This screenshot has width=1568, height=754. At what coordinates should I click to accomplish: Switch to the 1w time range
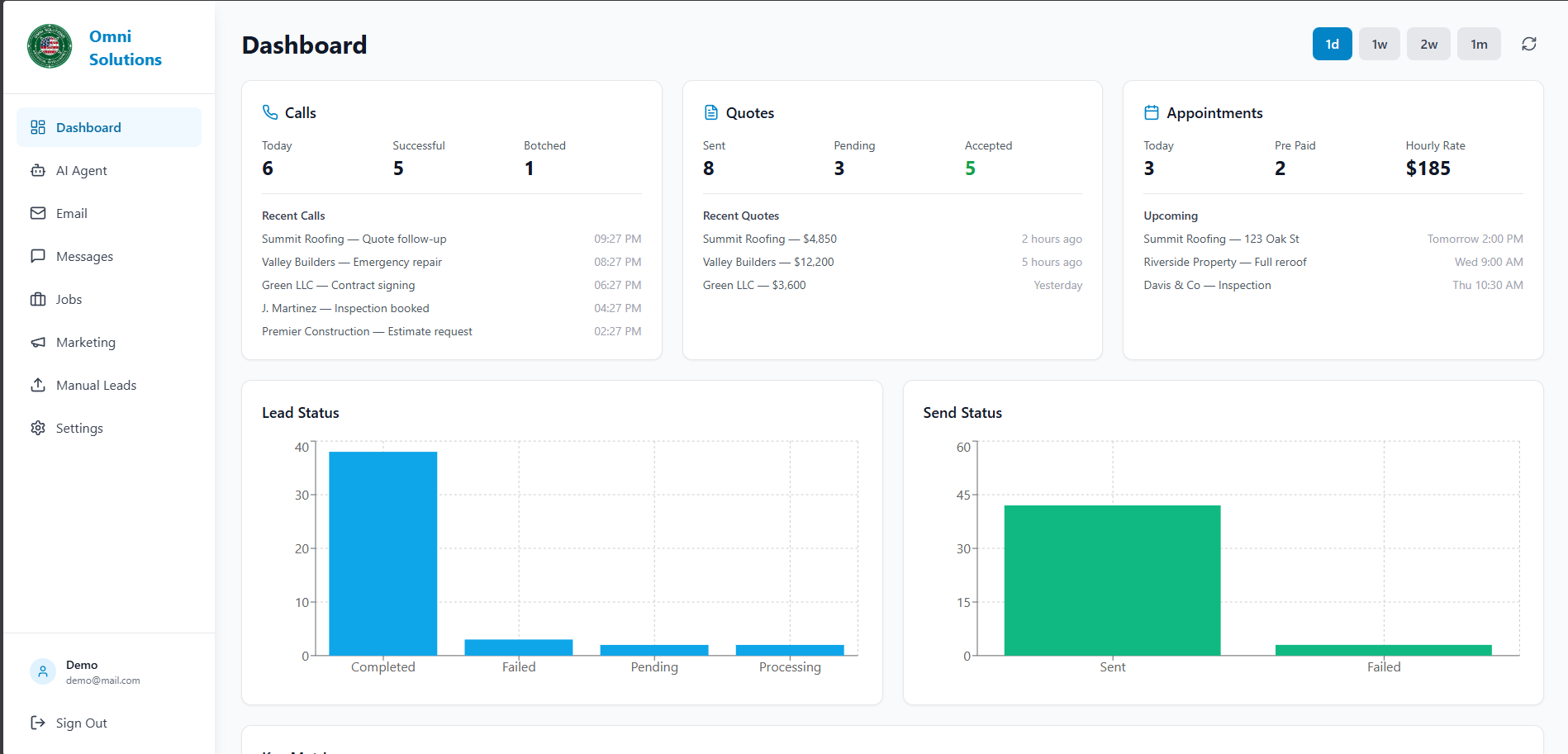1379,44
